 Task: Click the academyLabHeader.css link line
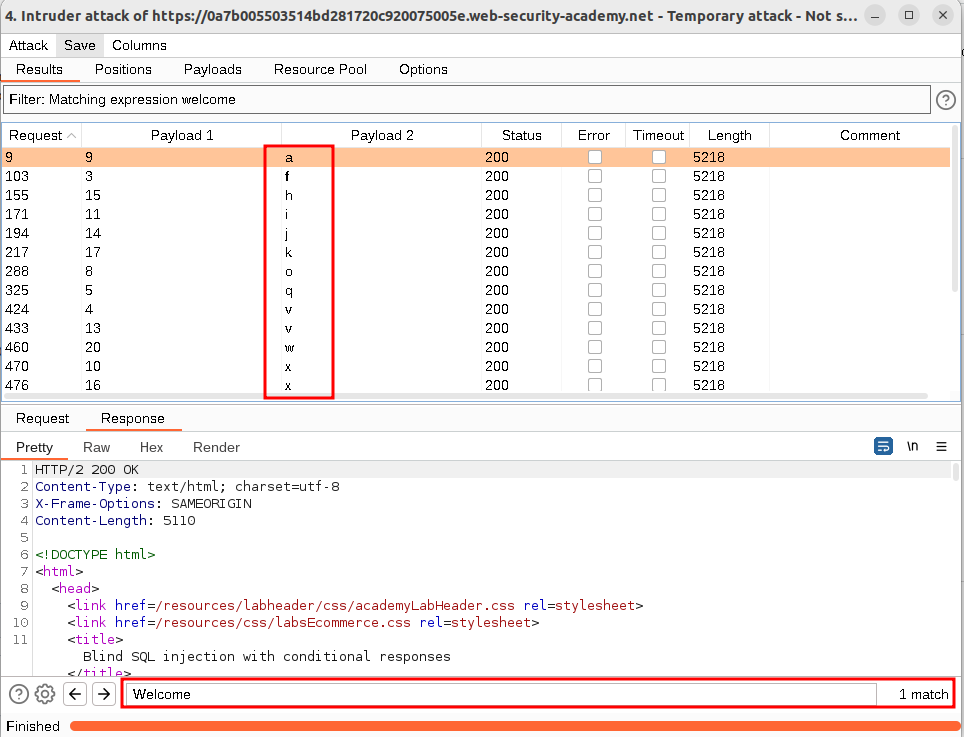pos(355,606)
